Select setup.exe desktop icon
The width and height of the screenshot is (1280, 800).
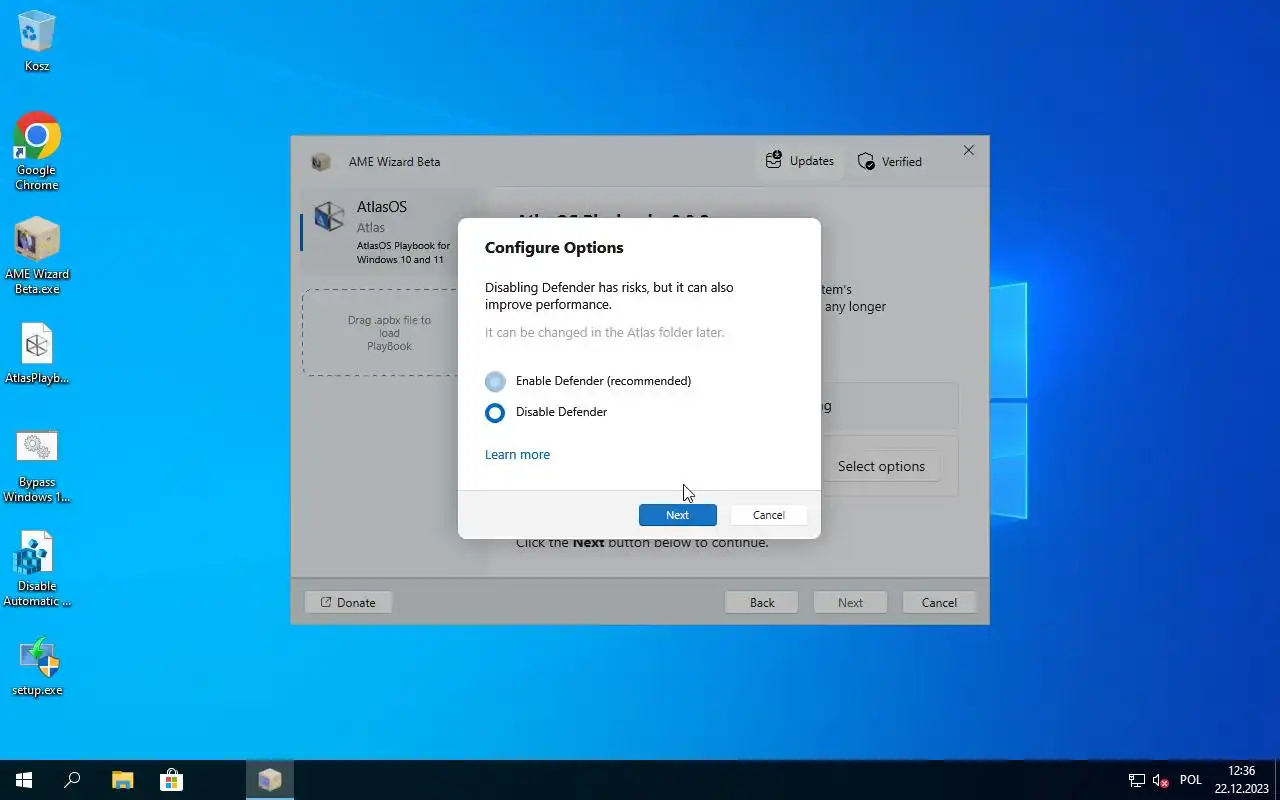coord(37,666)
